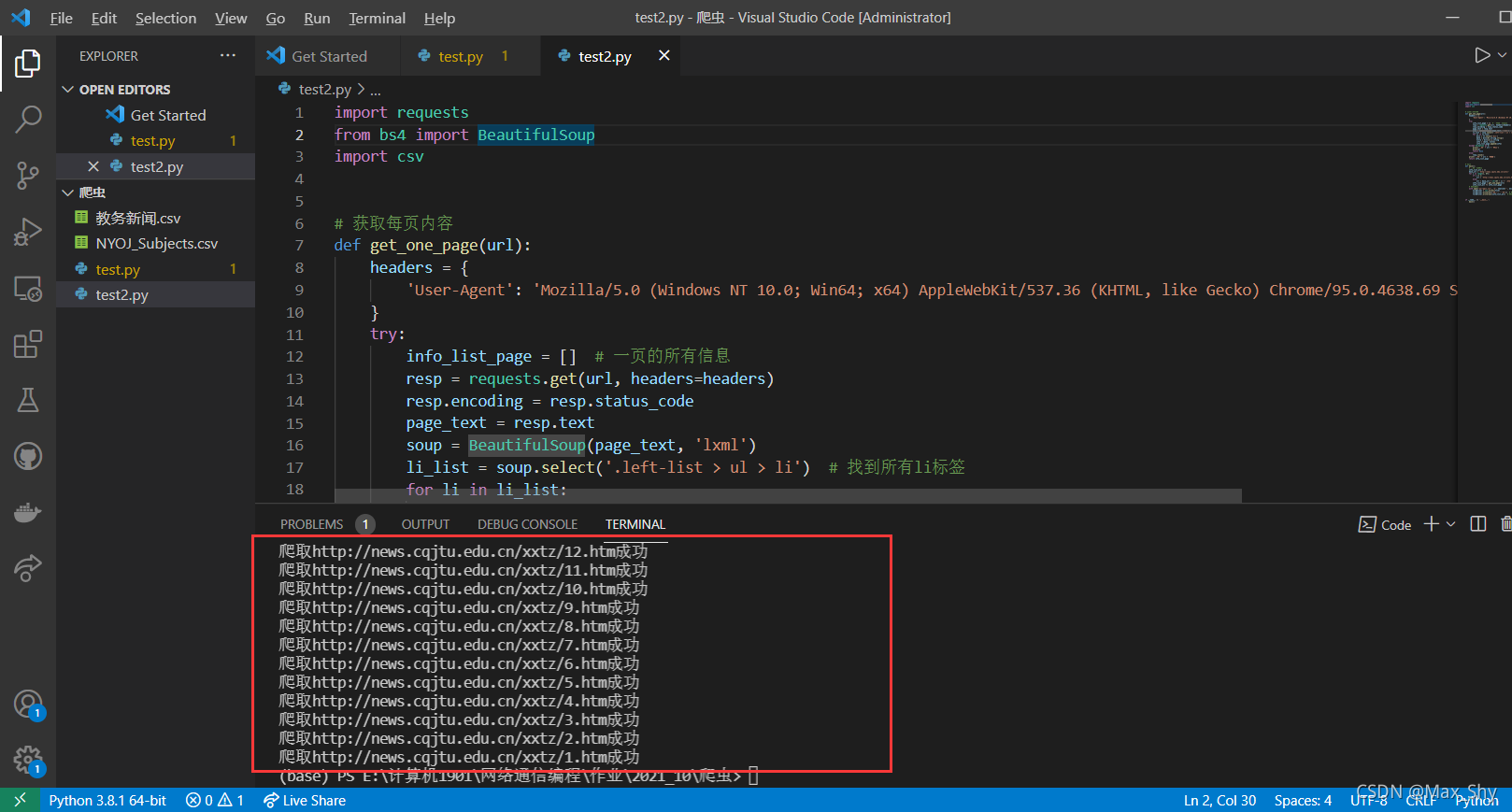The height and width of the screenshot is (812, 1512).
Task: Select test.py in Open Editors
Action: click(x=155, y=140)
